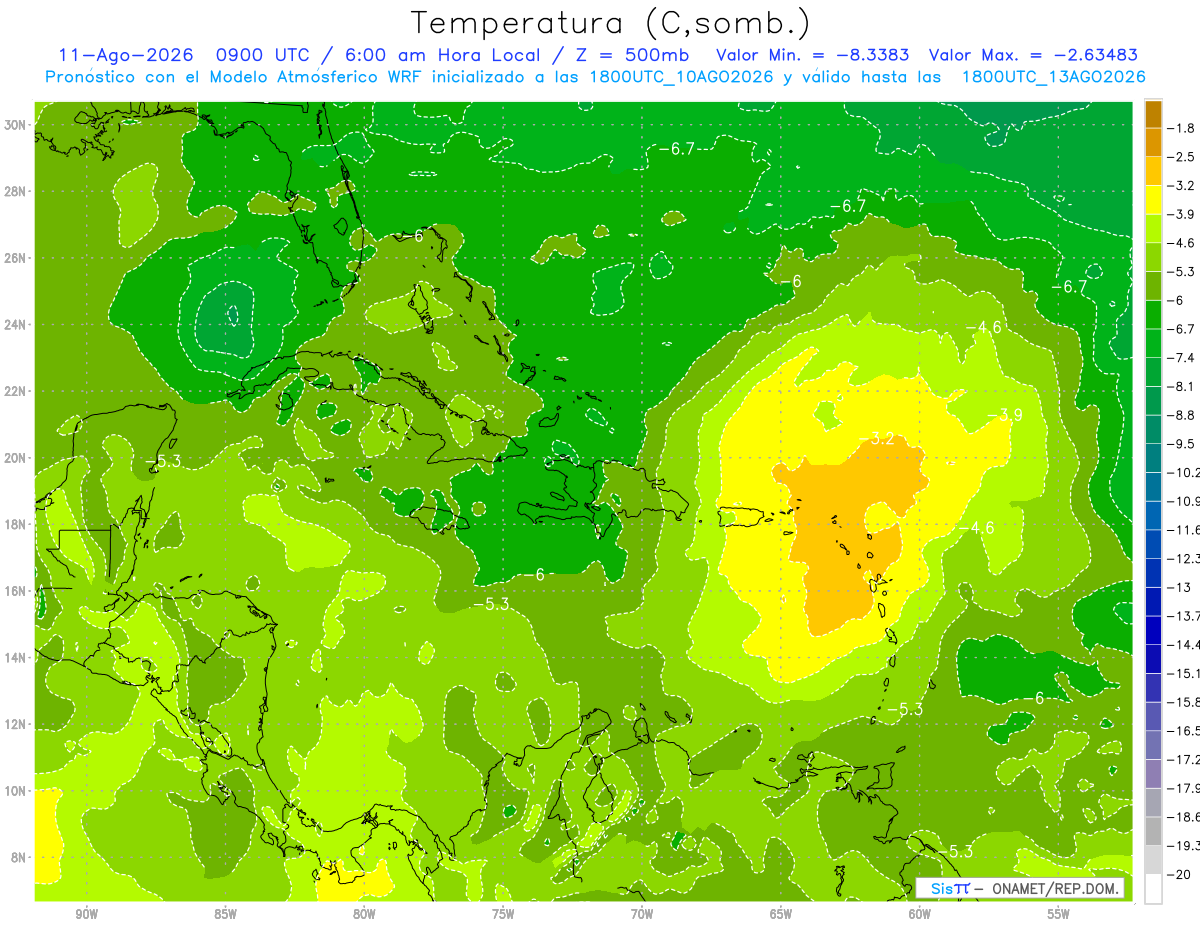
Task: Click the "24N" latitude axis label
Action: tap(16, 325)
